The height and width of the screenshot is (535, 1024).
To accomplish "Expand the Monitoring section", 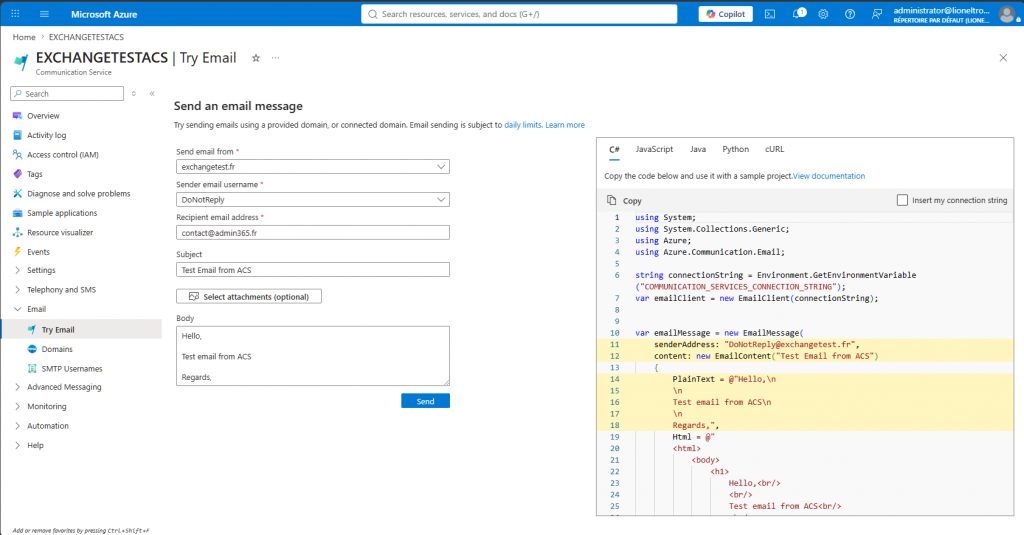I will coord(18,406).
